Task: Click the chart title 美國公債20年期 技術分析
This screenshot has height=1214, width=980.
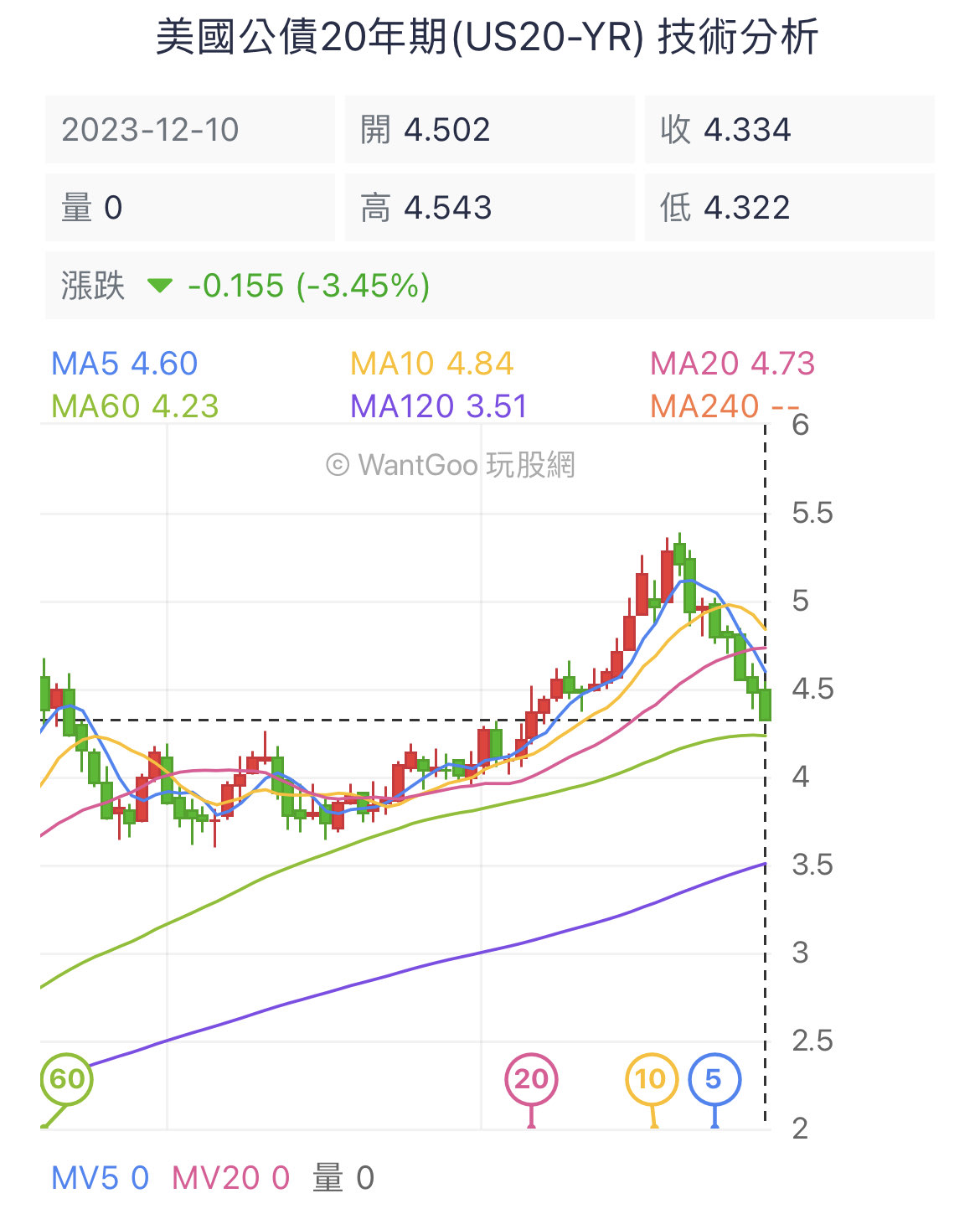Action: tap(487, 38)
